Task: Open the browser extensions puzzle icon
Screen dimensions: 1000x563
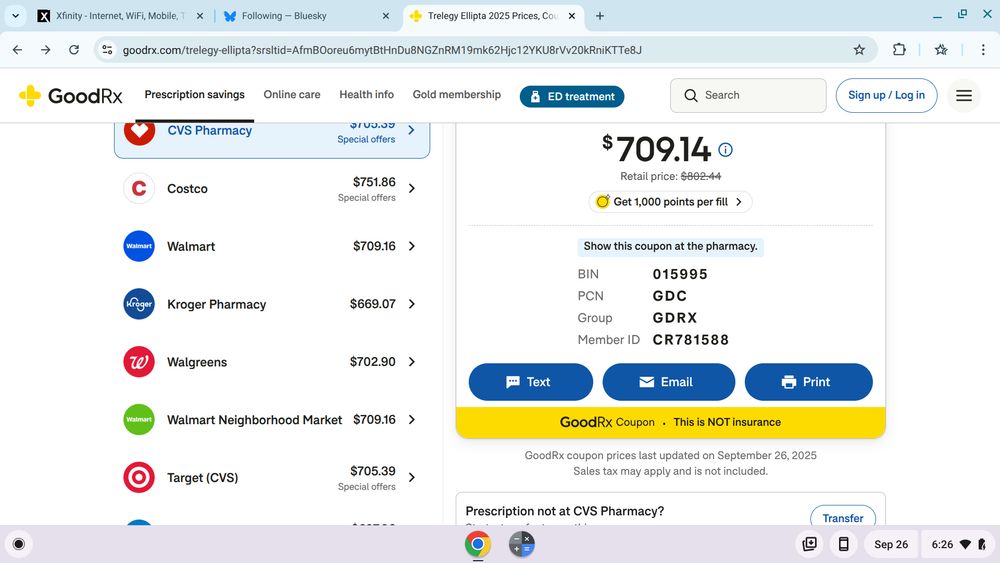Action: tap(899, 50)
